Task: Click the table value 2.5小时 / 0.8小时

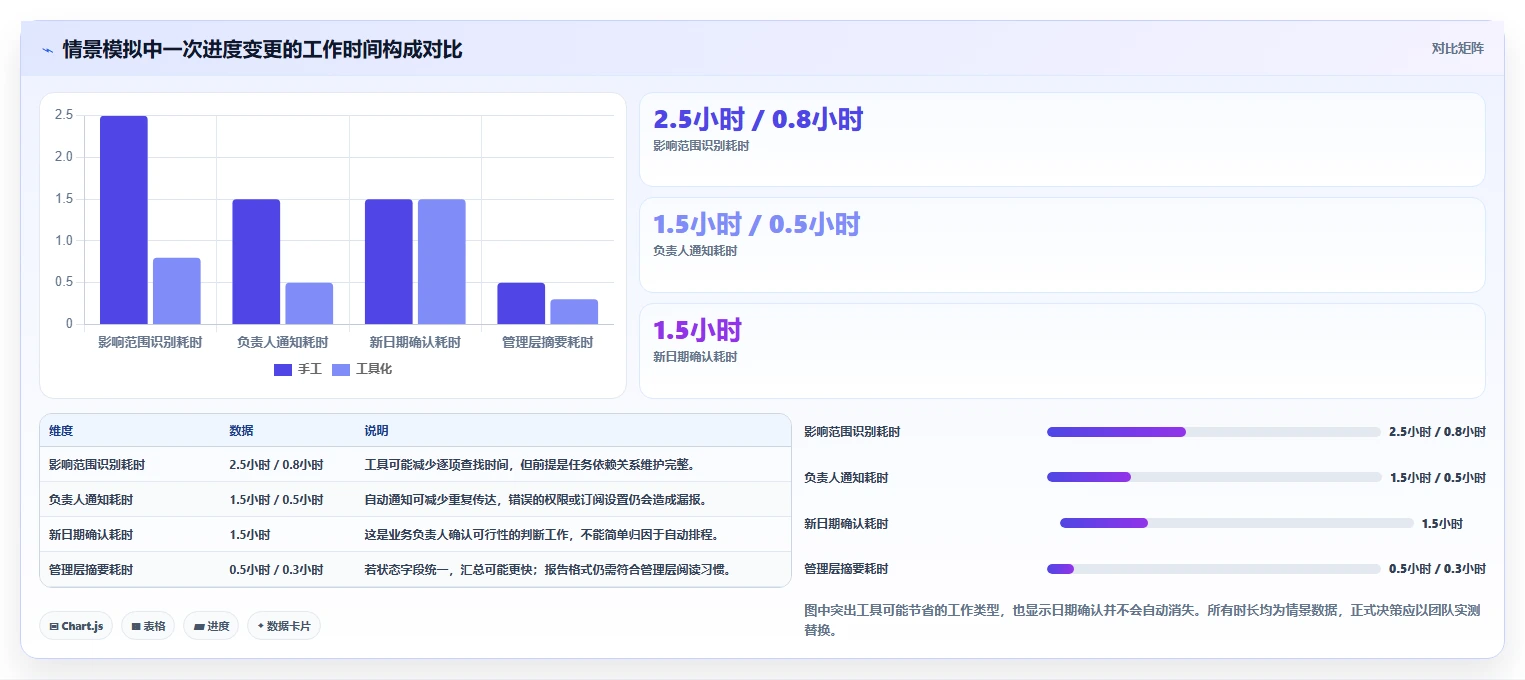Action: click(x=276, y=465)
